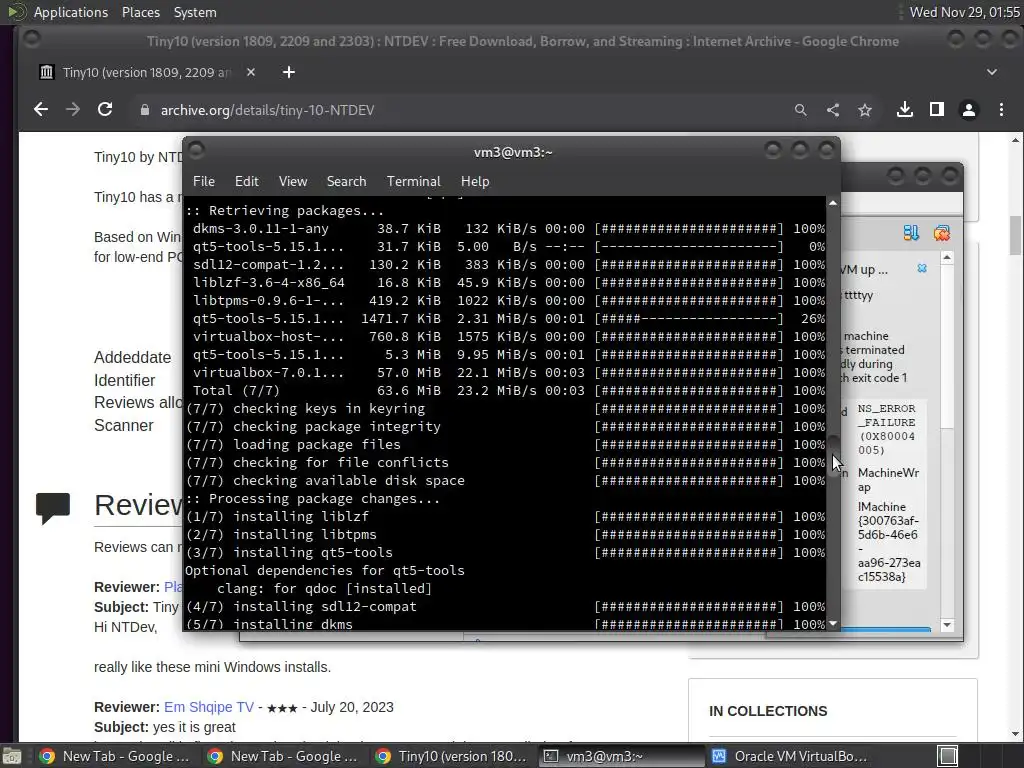Open Chrome downloads

(x=904, y=110)
